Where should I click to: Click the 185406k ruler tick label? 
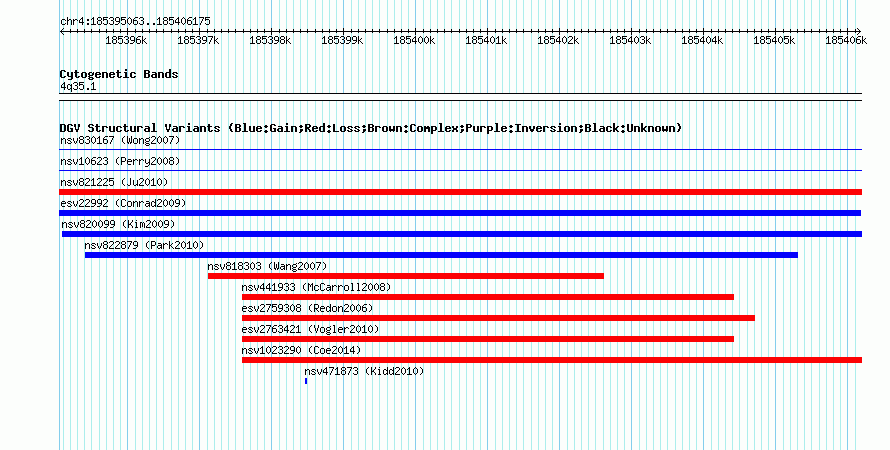click(x=846, y=40)
